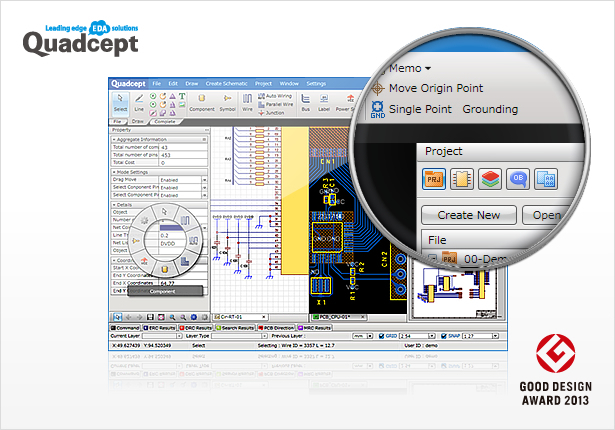This screenshot has width=615, height=430.
Task: Choose the Line drawing tool
Action: pyautogui.click(x=139, y=104)
